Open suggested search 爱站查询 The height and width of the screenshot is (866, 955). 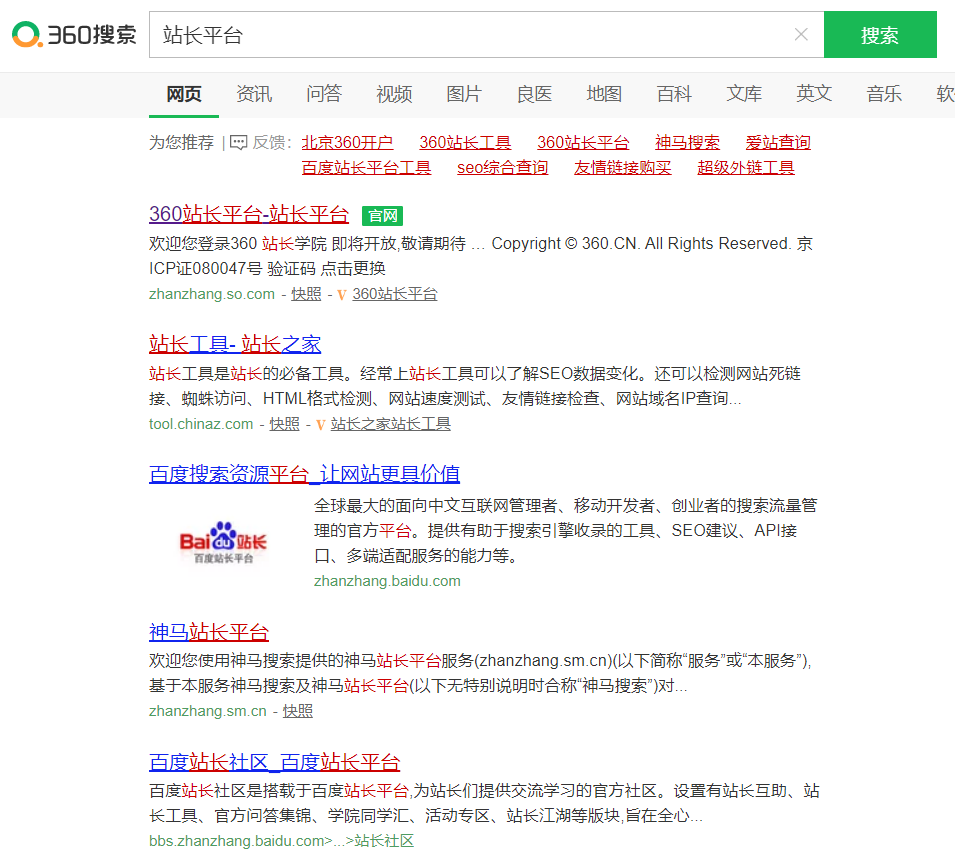[x=778, y=143]
